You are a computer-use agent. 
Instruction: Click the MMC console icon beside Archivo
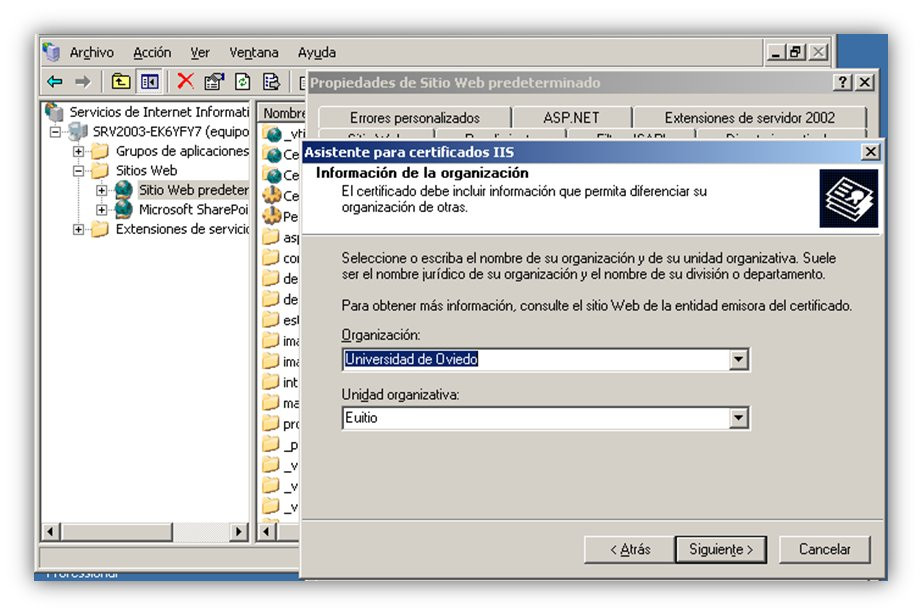coord(52,52)
